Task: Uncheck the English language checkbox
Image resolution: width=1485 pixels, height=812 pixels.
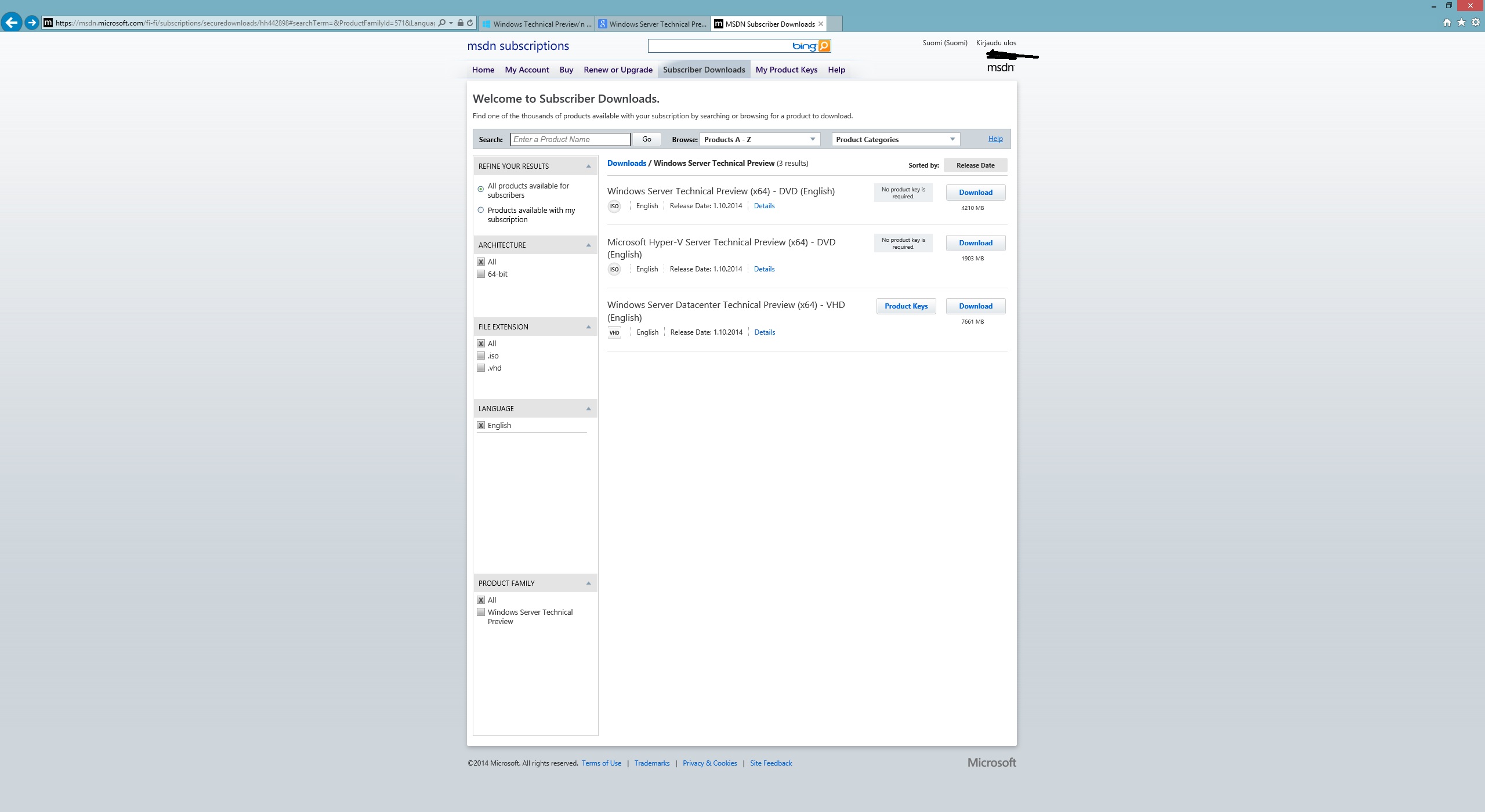Action: 481,425
